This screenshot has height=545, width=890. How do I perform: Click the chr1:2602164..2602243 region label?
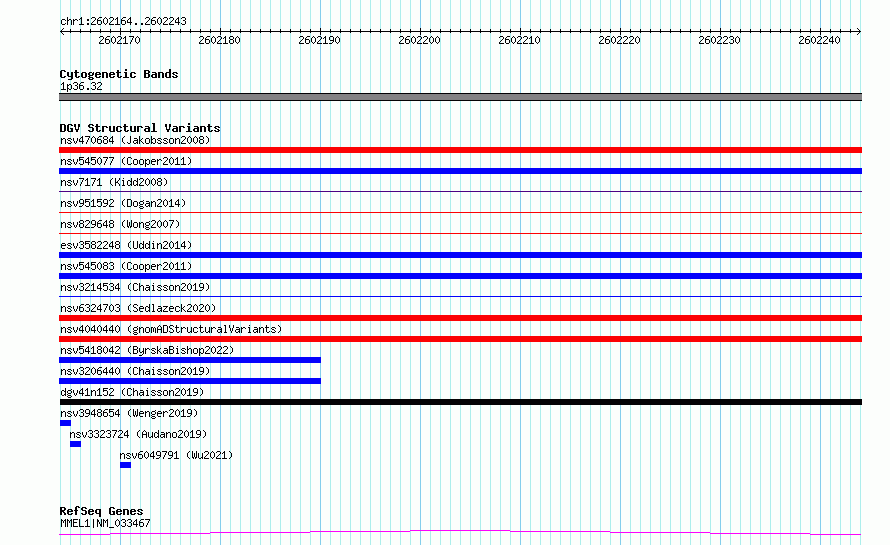(x=123, y=21)
